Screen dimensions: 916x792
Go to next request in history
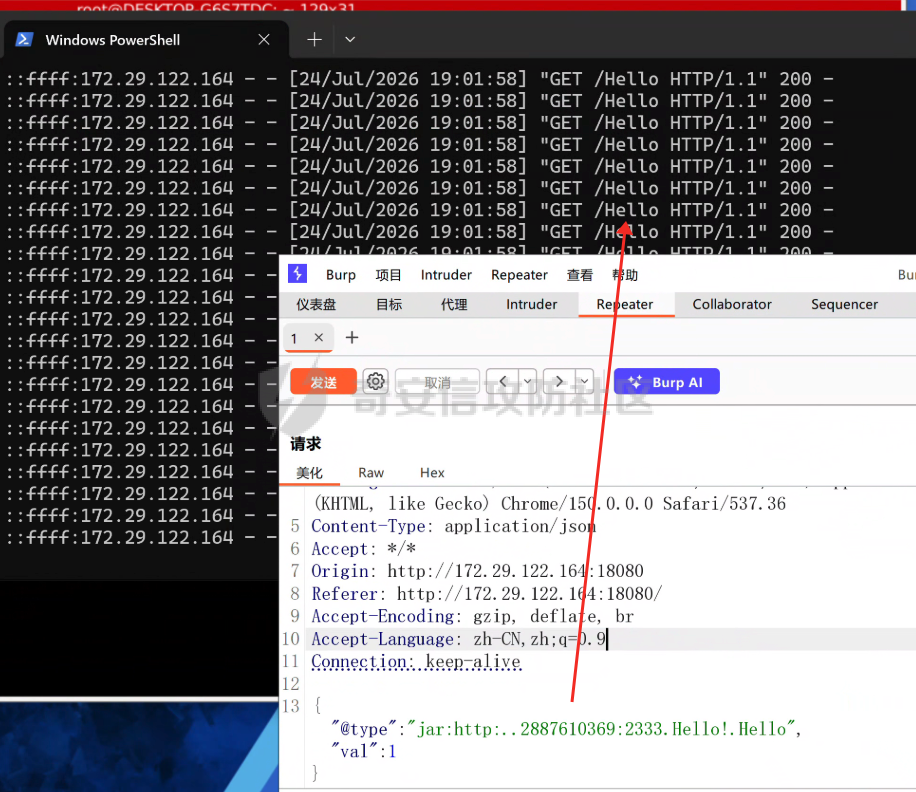(x=559, y=382)
